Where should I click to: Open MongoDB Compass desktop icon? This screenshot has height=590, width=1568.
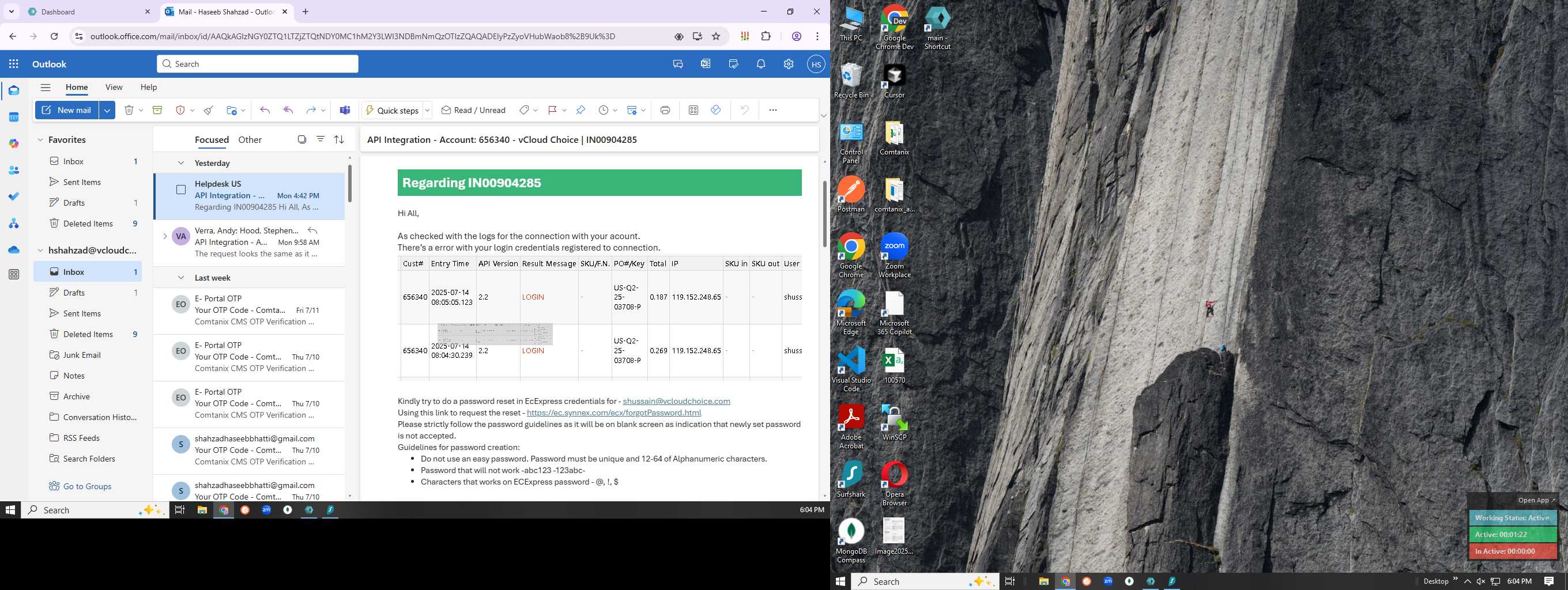pyautogui.click(x=851, y=540)
